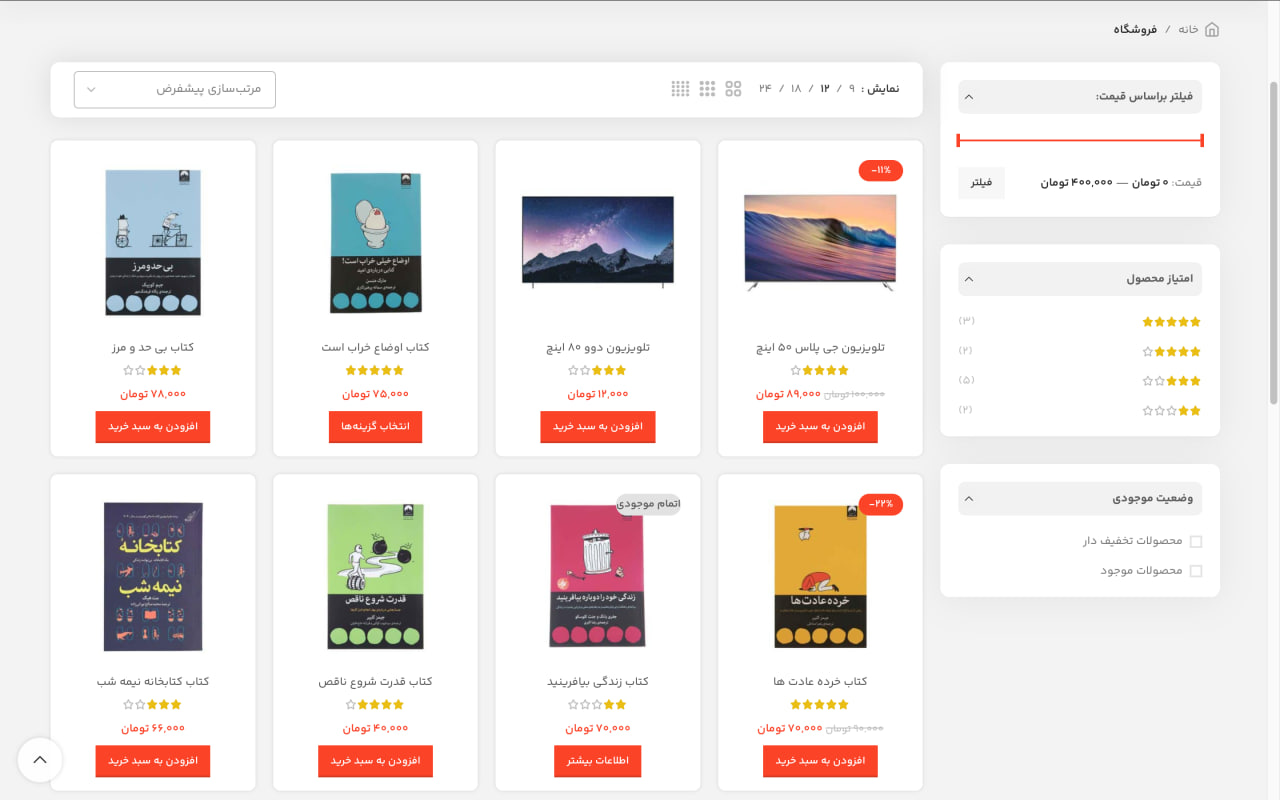Click the left handle of price slider
This screenshot has height=800, width=1280.
point(958,140)
